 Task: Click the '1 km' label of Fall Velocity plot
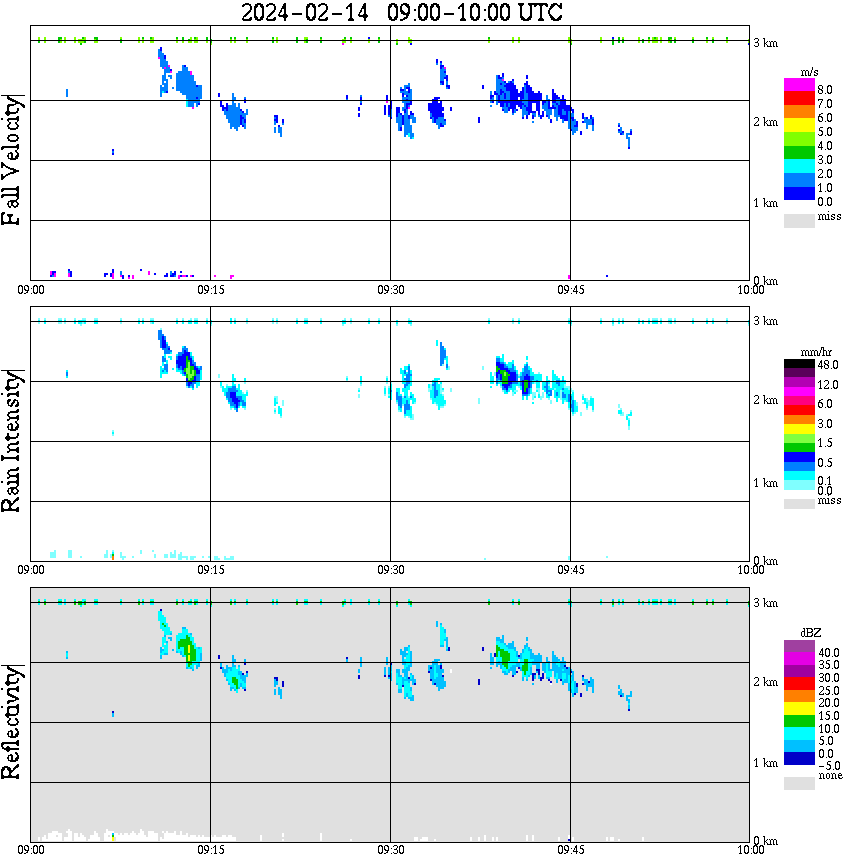pyautogui.click(x=766, y=203)
